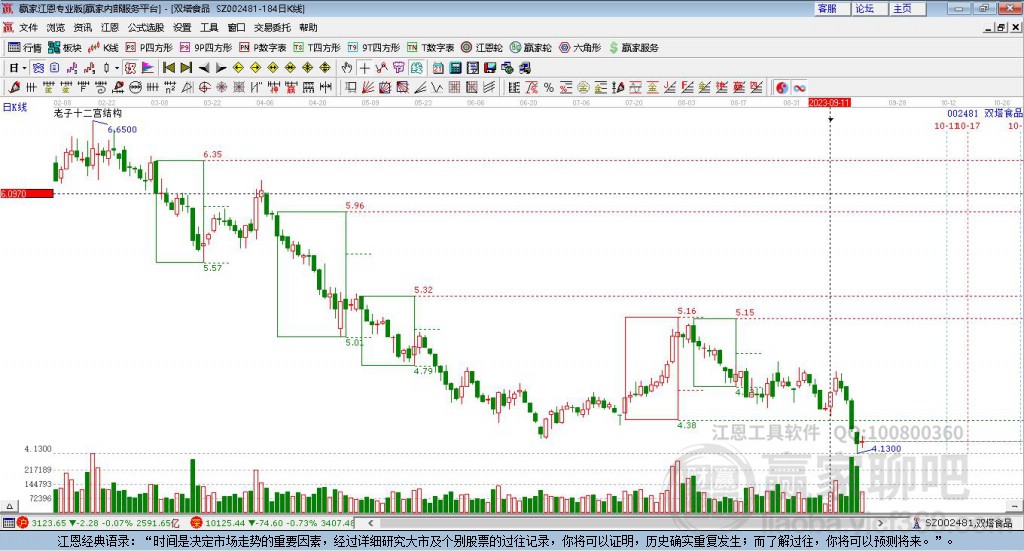Click the 日K线 period label
The width and height of the screenshot is (1024, 551).
(x=15, y=107)
